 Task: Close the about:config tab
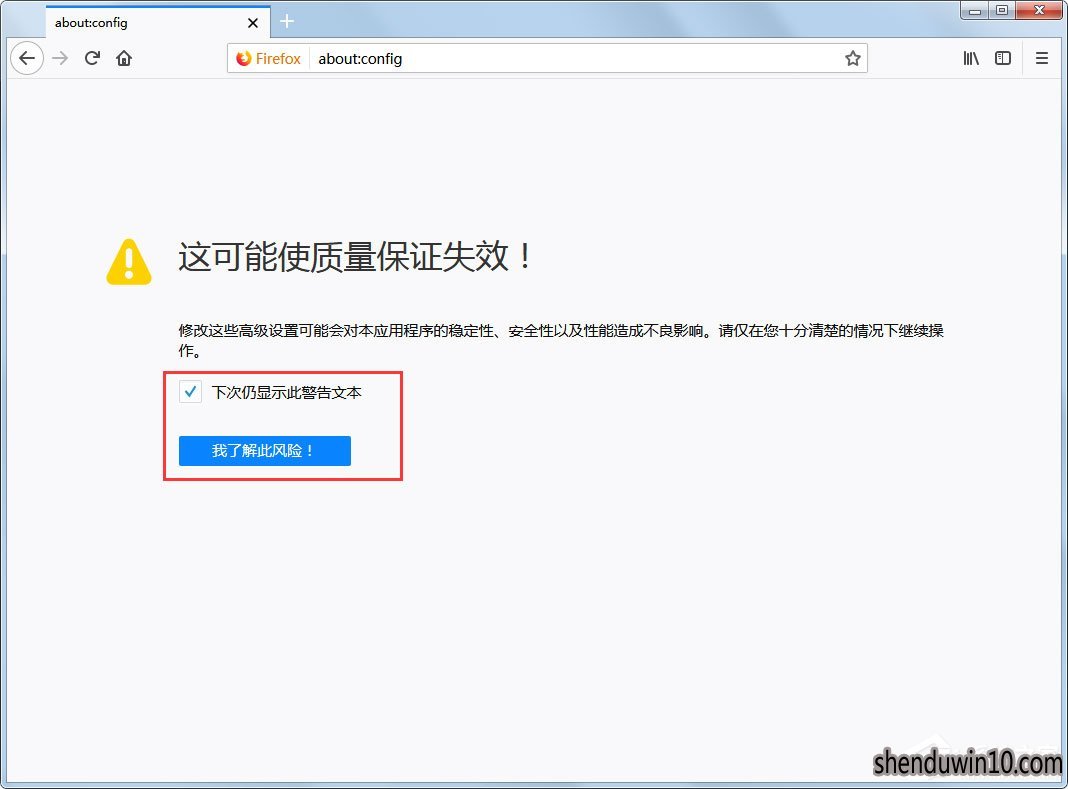point(253,23)
